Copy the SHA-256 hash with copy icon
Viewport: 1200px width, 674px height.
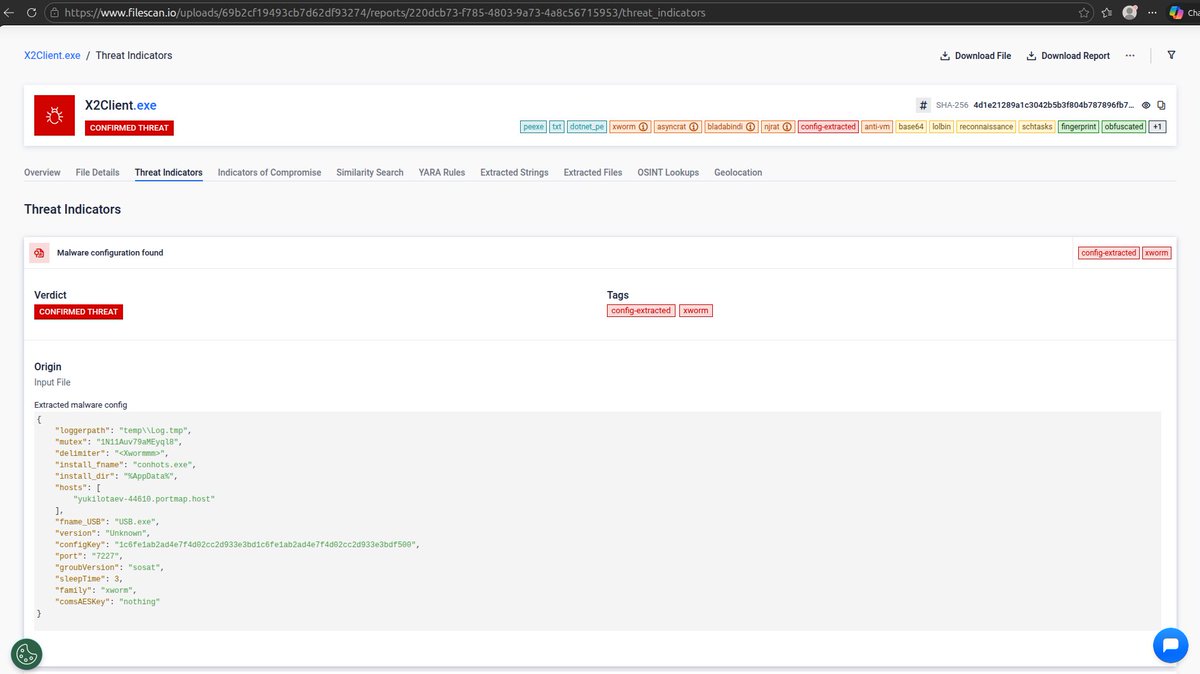coord(1162,105)
